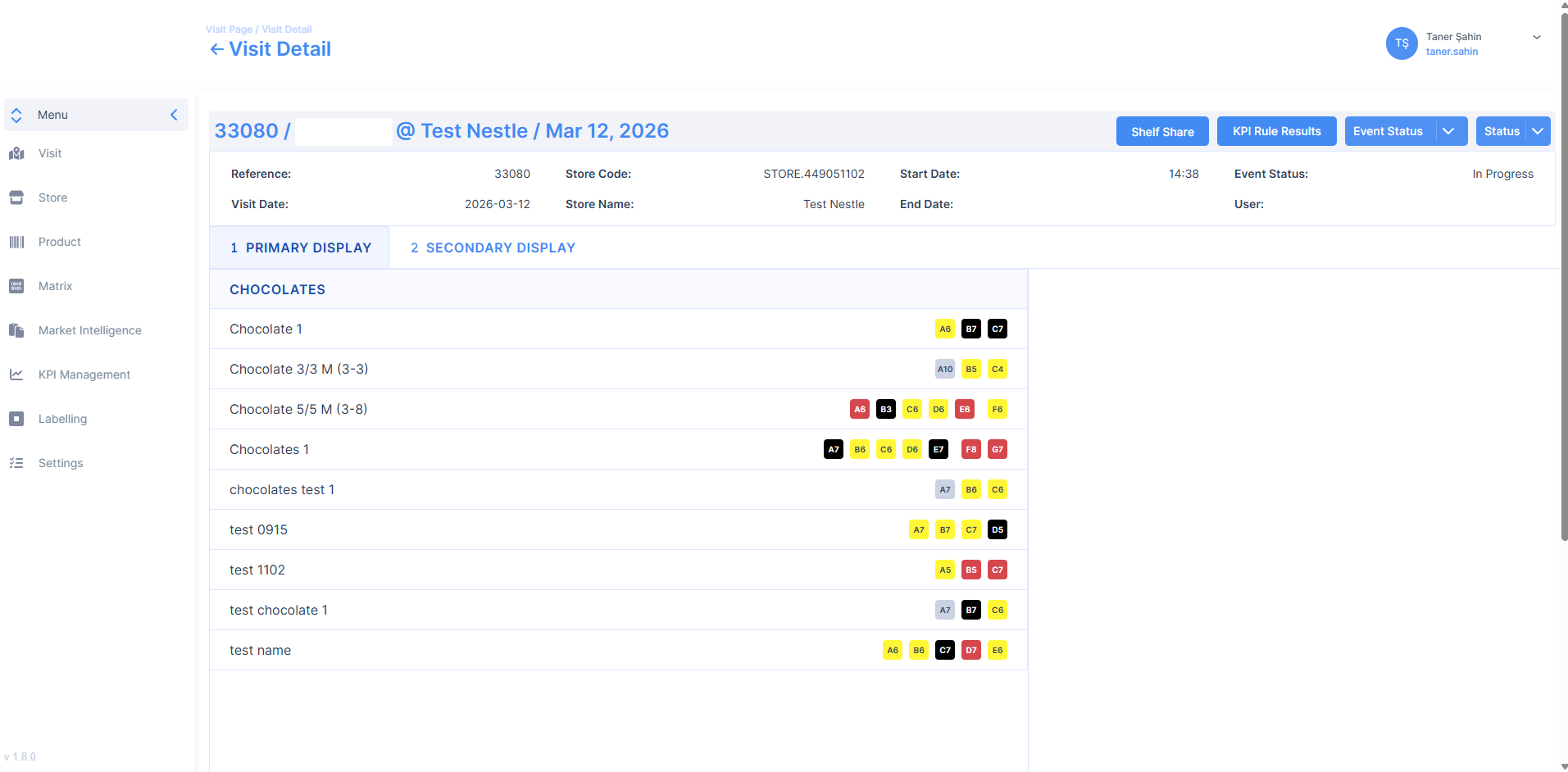Open KPI Management chart icon
Viewport: 1568px width, 772px height.
[16, 375]
